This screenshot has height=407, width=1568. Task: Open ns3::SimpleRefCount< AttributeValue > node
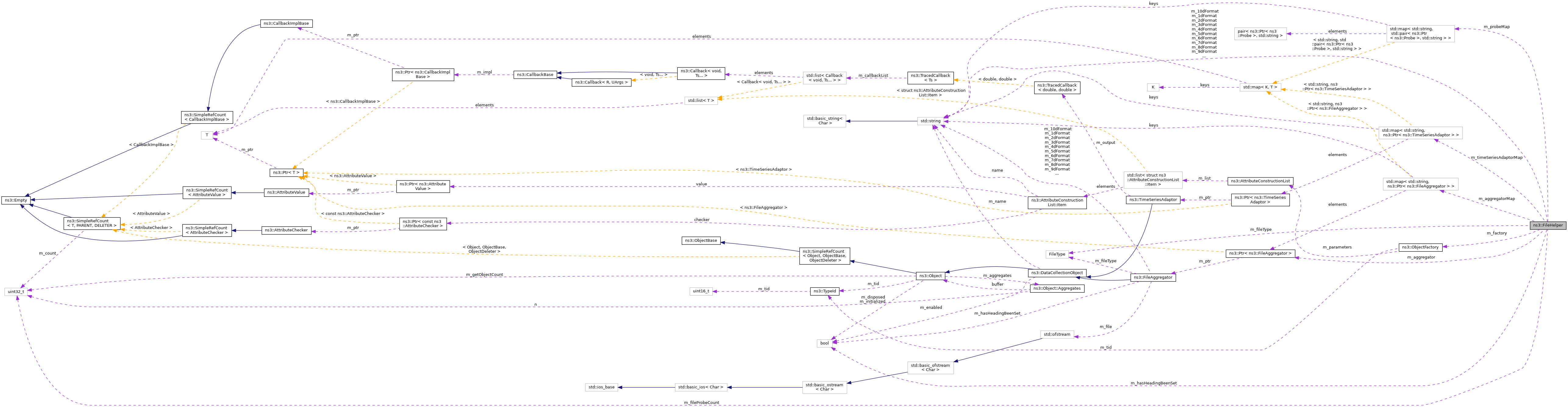click(x=207, y=192)
